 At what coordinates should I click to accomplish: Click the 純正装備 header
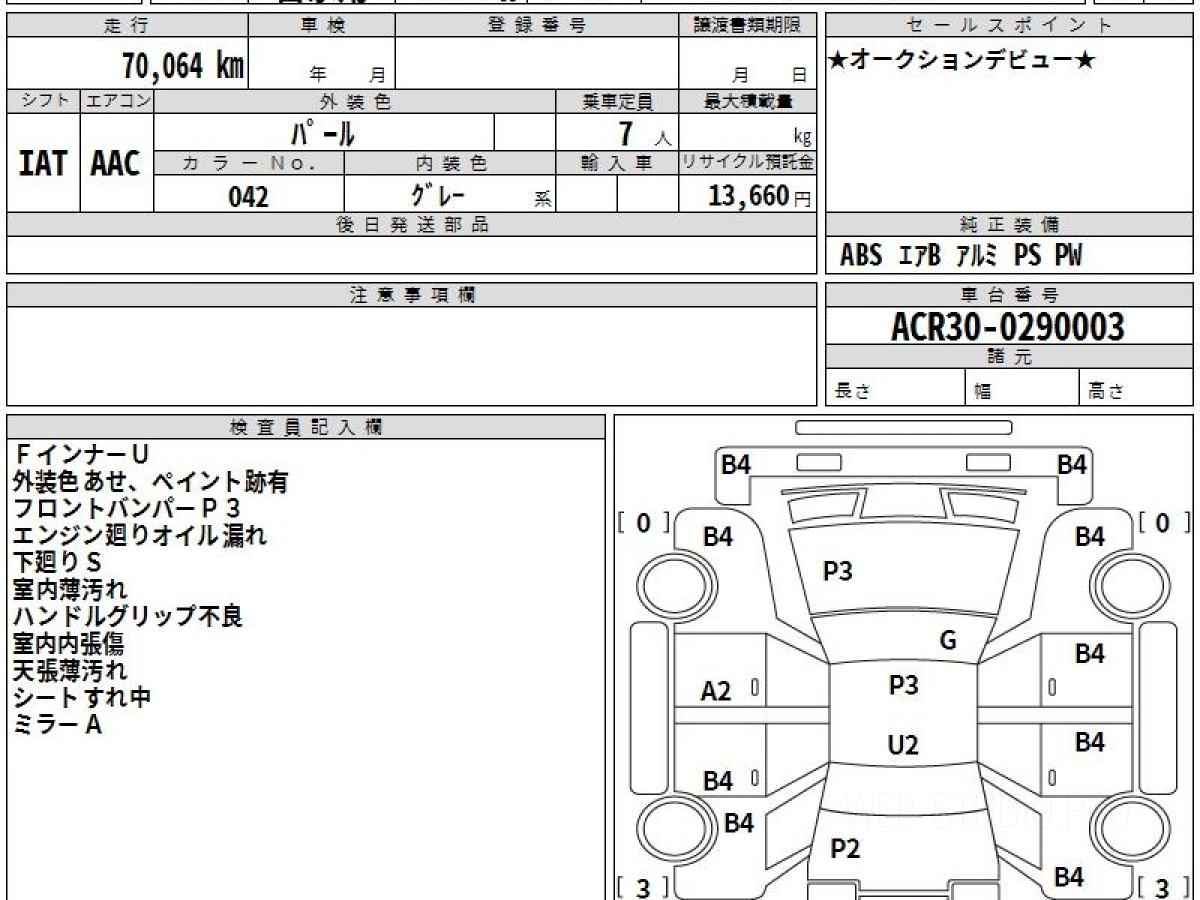click(1009, 225)
